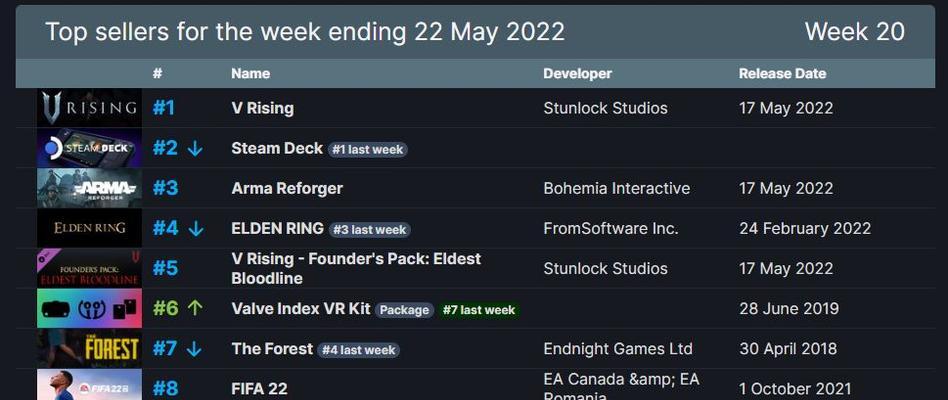Click the Package tag on Valve Index

[404, 310]
